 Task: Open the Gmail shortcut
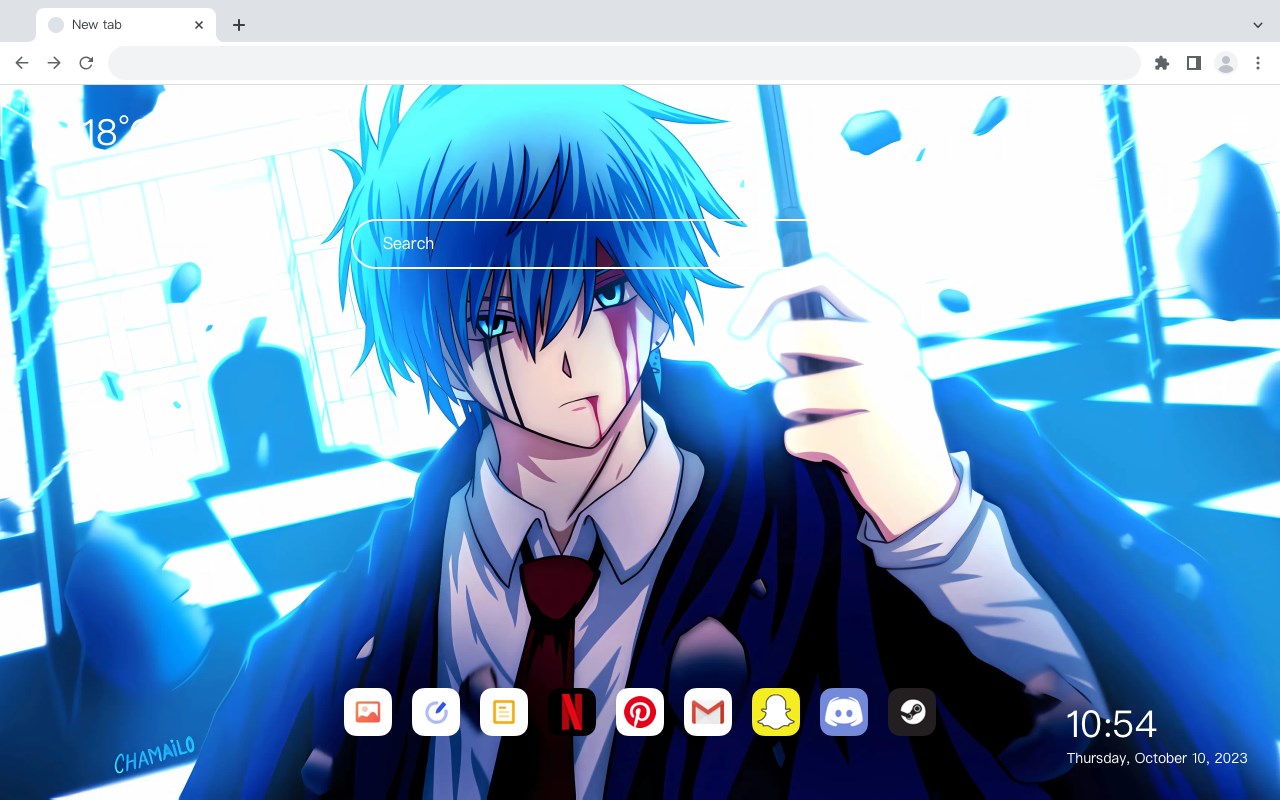click(708, 712)
